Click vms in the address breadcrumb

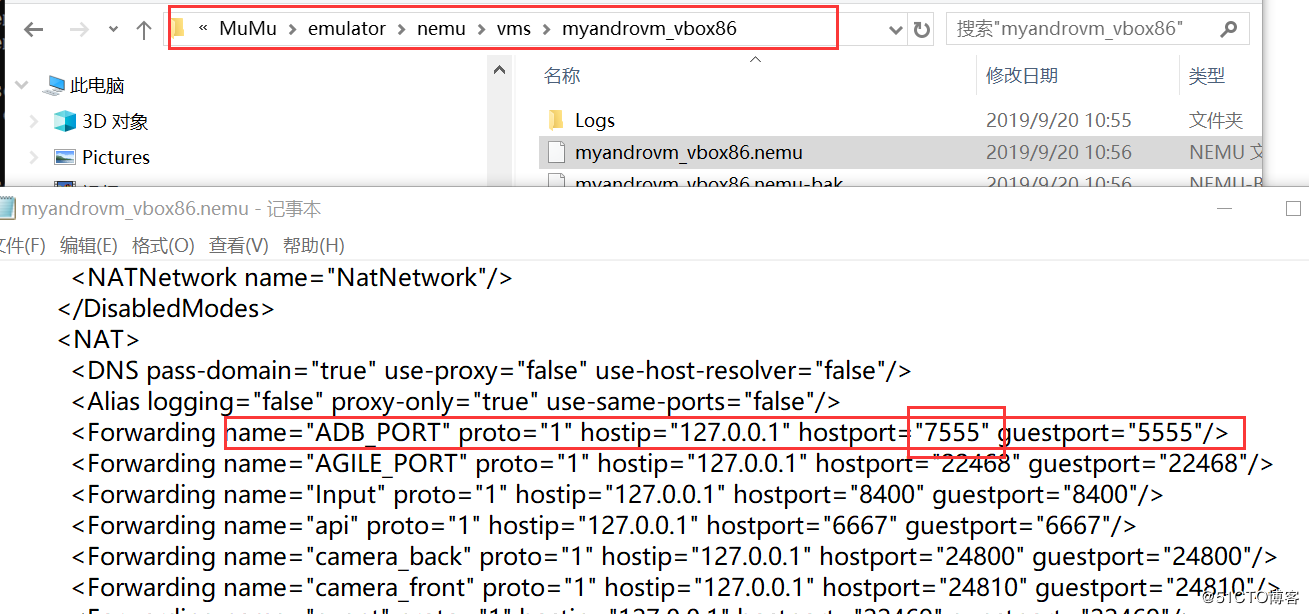514,29
